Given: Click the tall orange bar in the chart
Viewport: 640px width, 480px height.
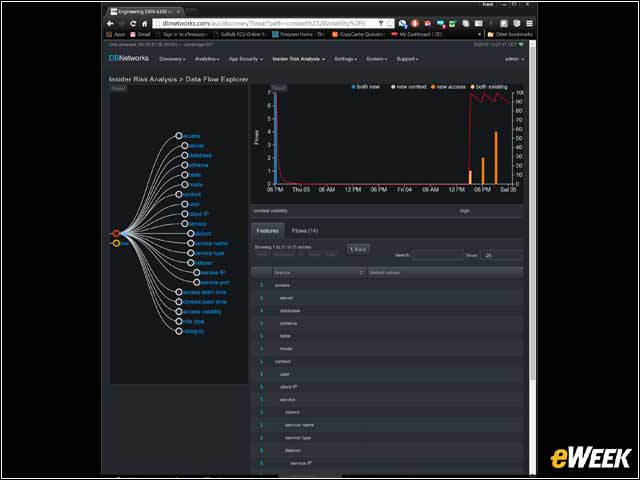Looking at the screenshot, I should (x=496, y=158).
